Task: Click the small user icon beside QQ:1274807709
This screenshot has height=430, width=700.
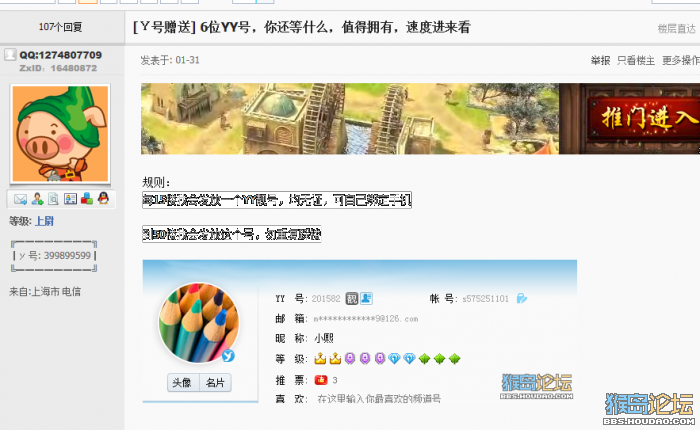Action: tap(10, 55)
